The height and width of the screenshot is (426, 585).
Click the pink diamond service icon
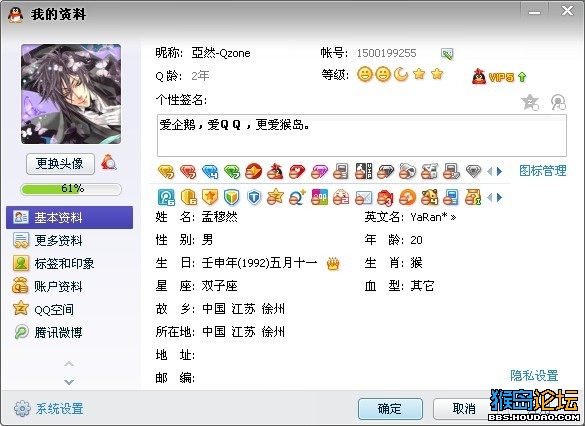click(x=320, y=172)
